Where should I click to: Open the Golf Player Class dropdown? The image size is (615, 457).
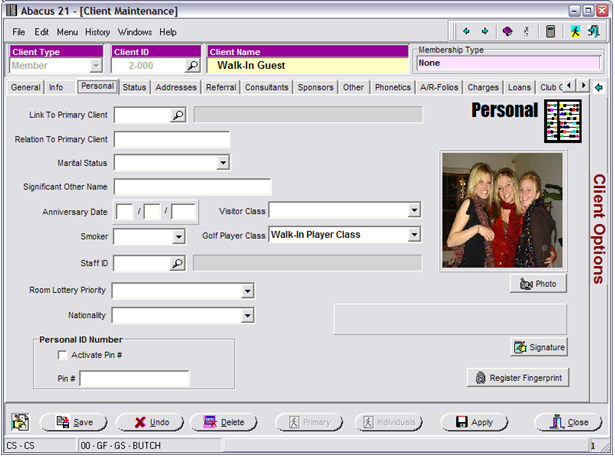coord(414,235)
